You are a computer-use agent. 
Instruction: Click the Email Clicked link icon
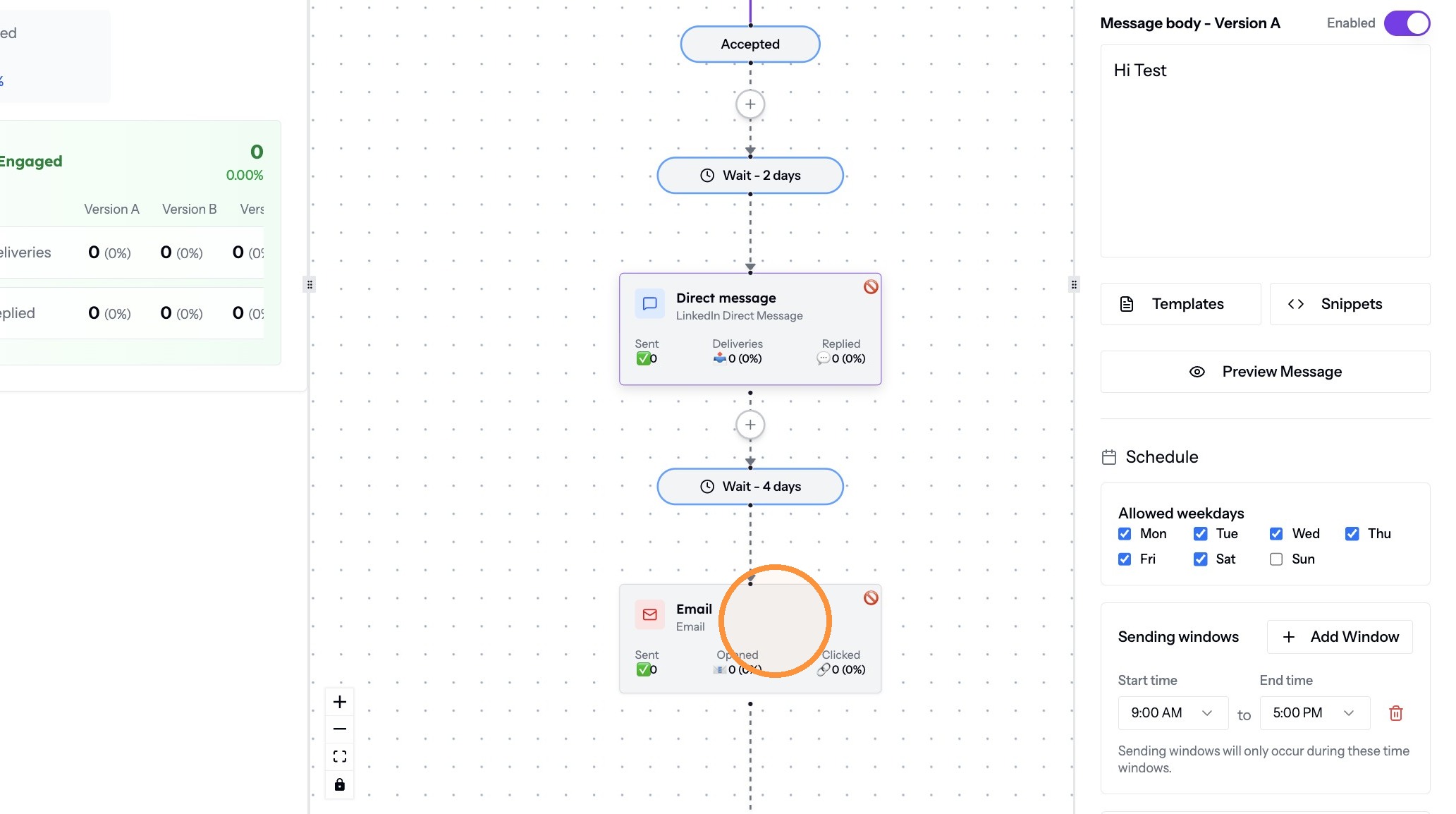pyautogui.click(x=823, y=669)
